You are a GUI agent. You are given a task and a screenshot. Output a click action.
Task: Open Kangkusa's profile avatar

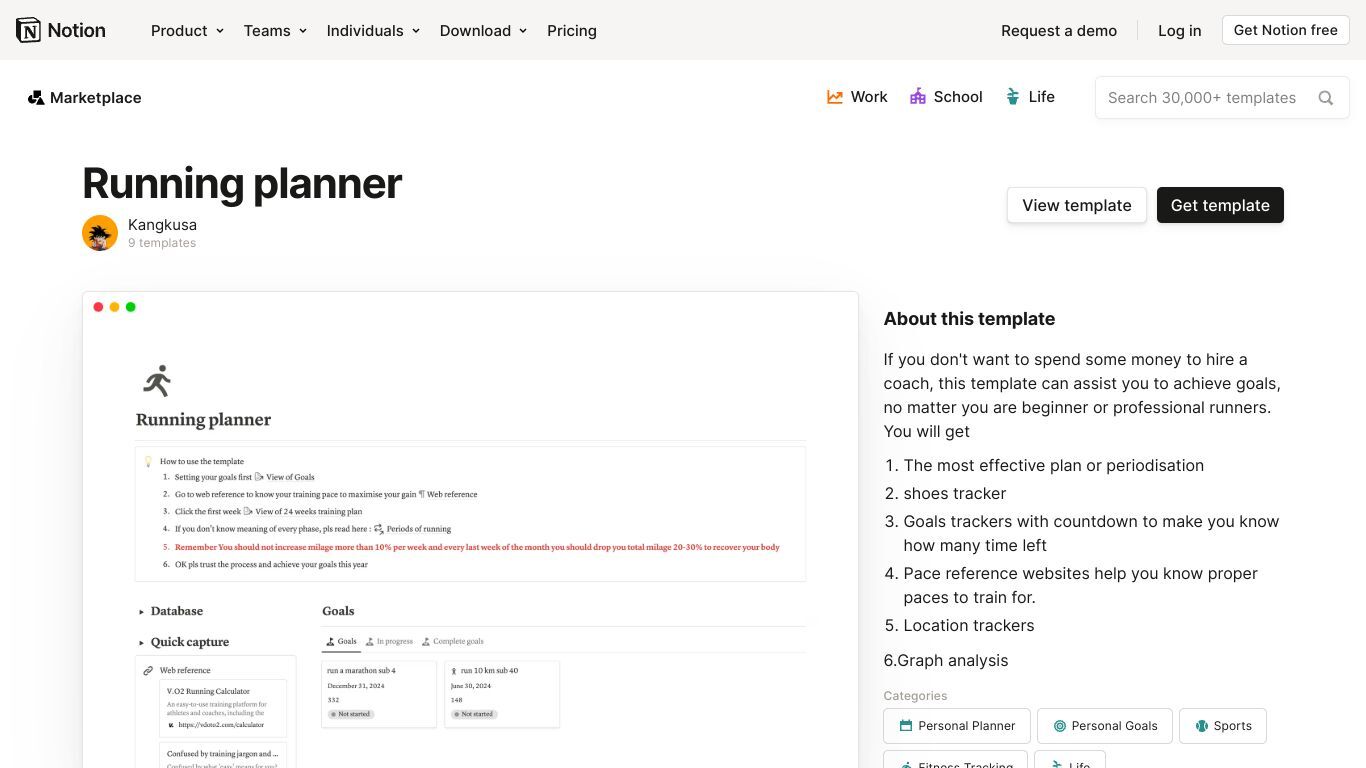click(x=100, y=233)
